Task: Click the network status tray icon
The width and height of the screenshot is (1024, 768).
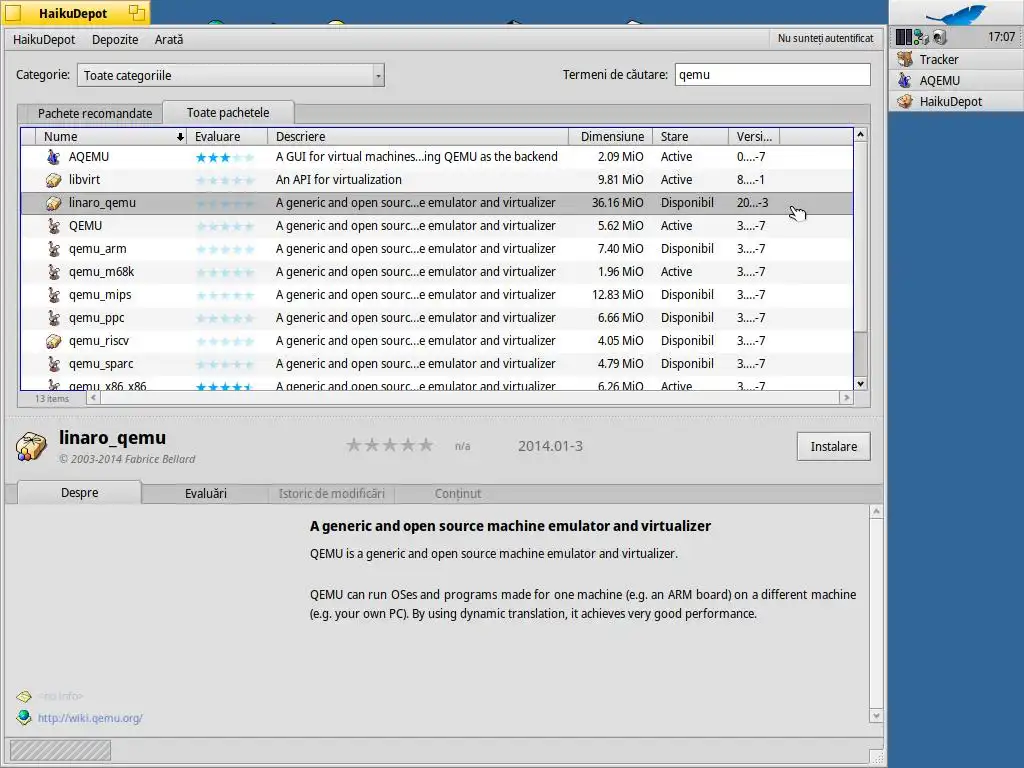Action: point(921,37)
